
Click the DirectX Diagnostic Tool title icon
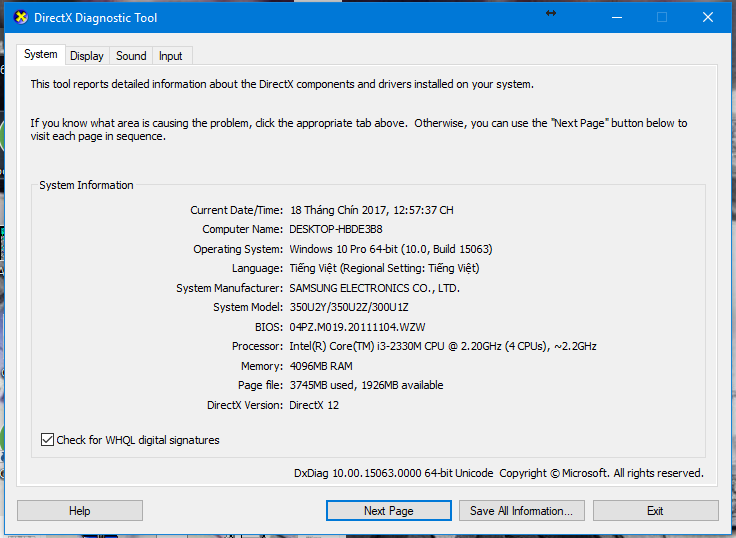coord(20,18)
